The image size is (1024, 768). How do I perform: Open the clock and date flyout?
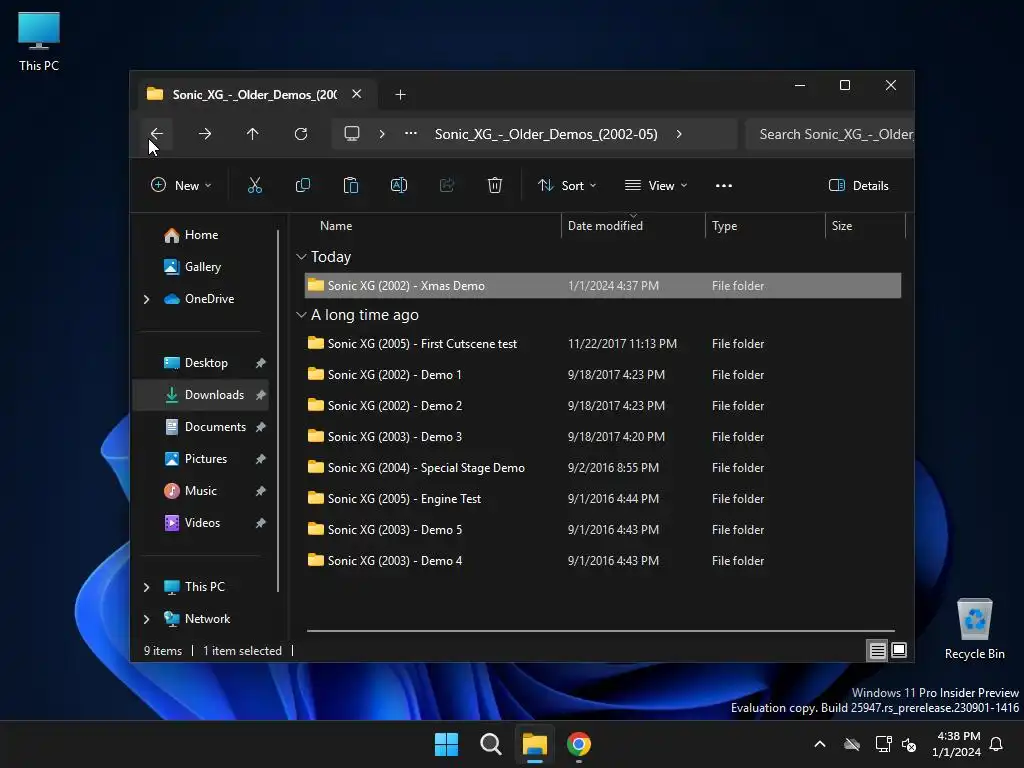(956, 744)
